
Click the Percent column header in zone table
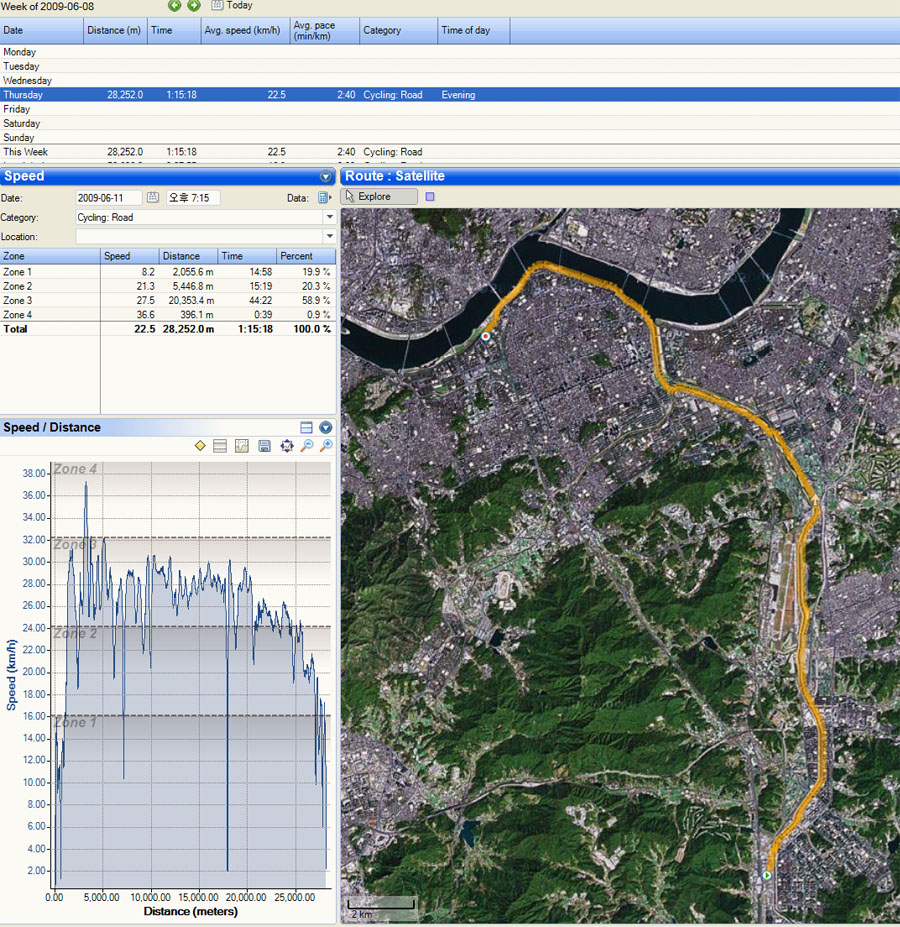(x=305, y=256)
